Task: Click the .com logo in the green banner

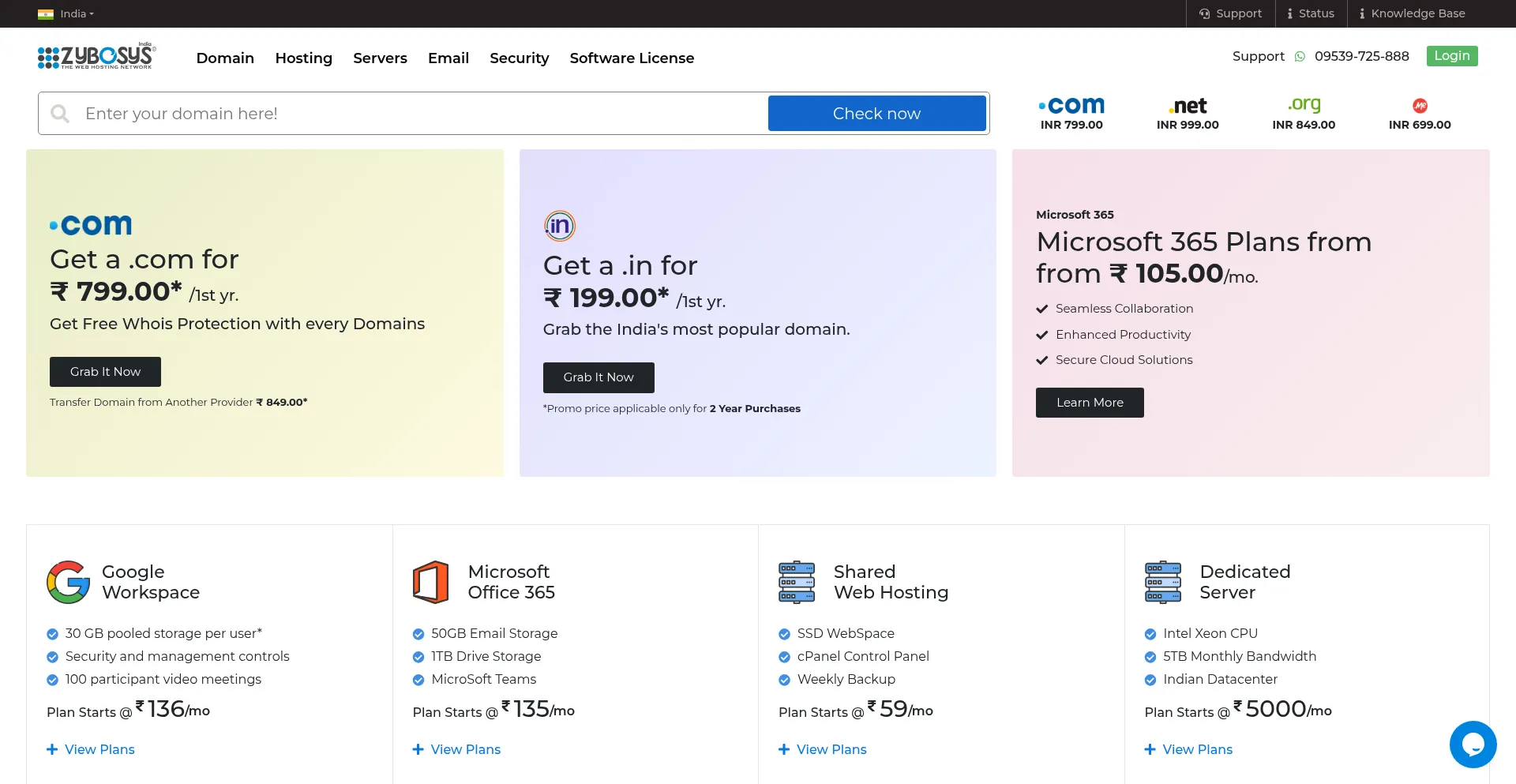Action: click(x=91, y=225)
